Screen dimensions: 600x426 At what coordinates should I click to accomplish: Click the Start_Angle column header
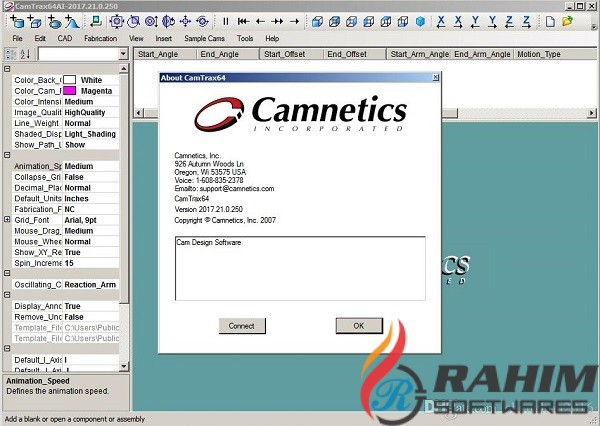(x=165, y=54)
